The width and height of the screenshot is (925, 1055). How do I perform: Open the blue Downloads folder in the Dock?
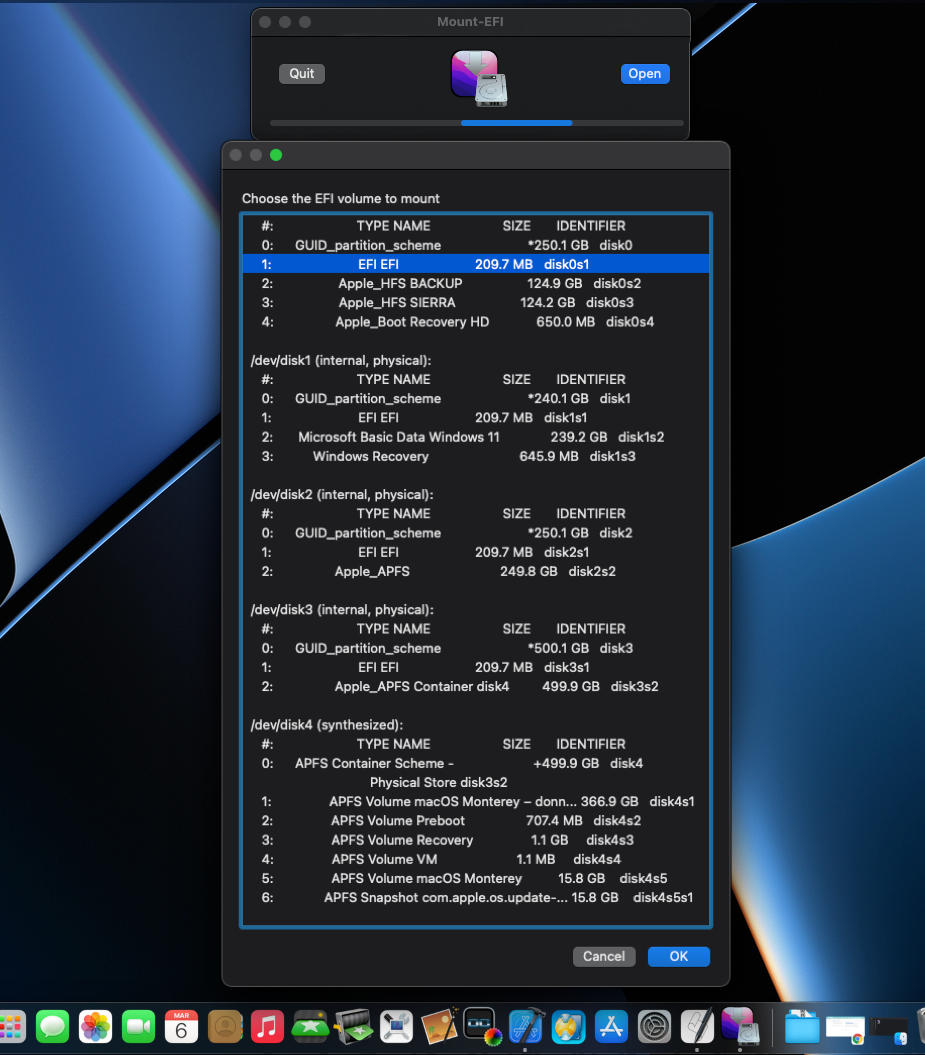tap(803, 1026)
